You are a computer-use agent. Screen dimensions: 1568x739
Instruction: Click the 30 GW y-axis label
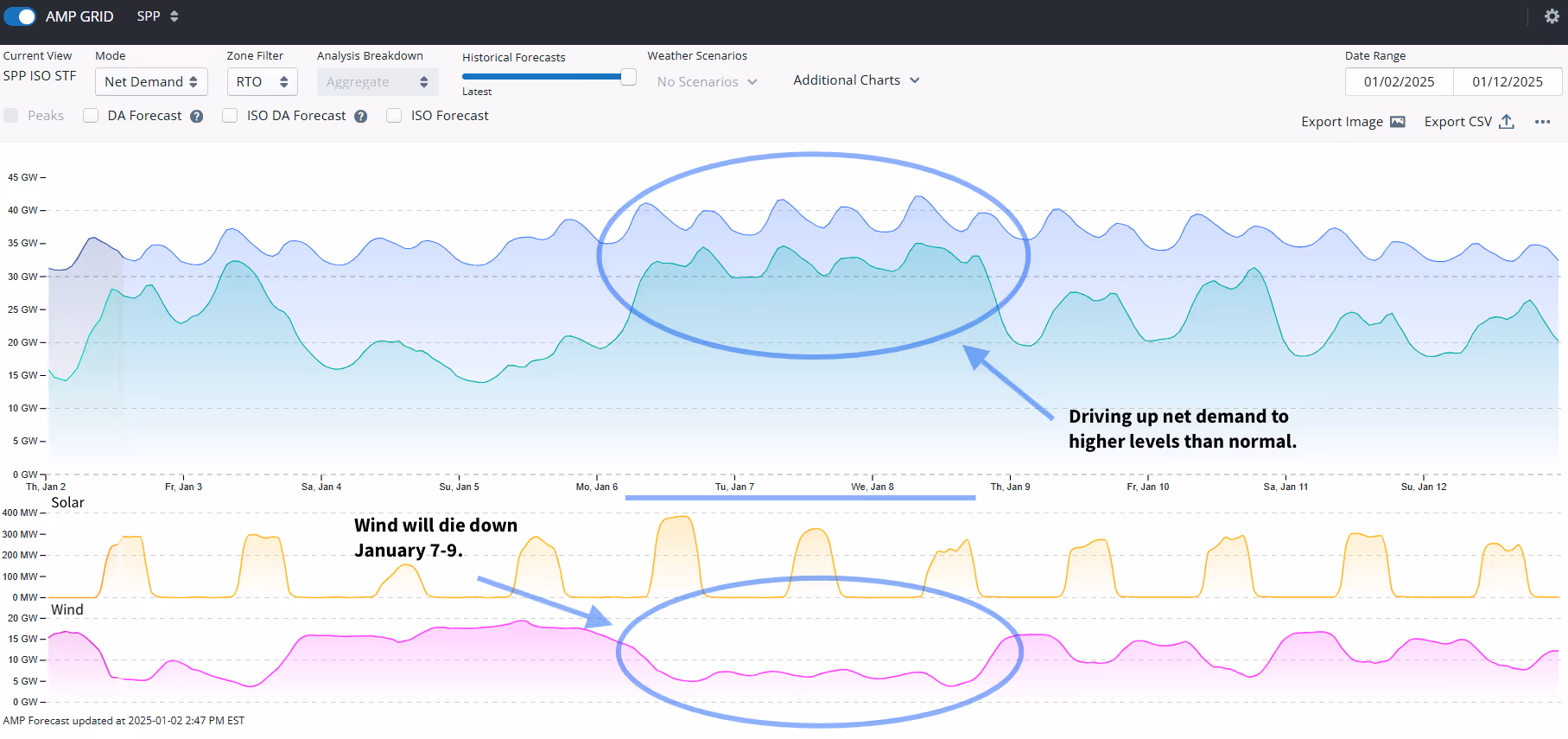click(23, 277)
